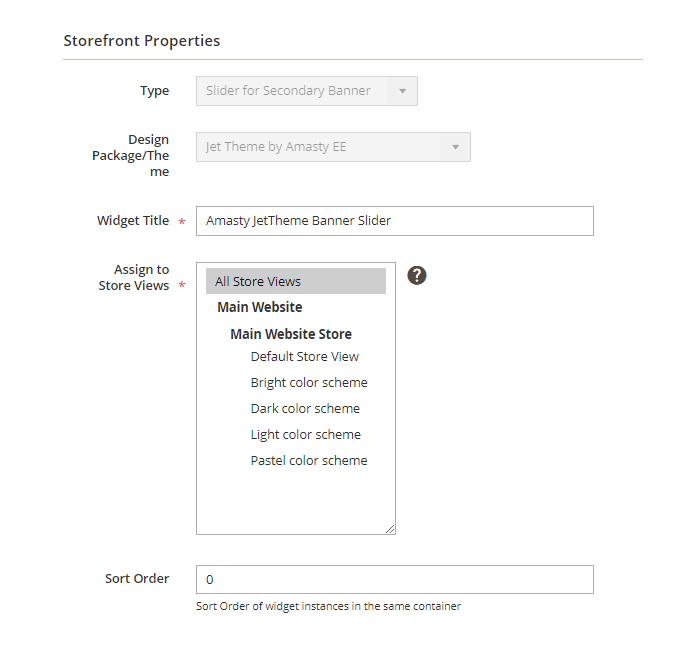Grab the store views list resize handle

[x=390, y=529]
